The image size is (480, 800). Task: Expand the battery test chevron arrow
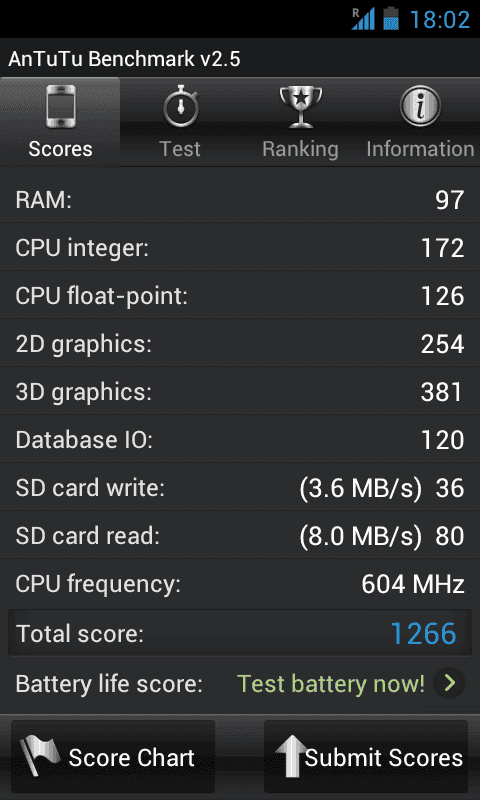click(x=449, y=683)
